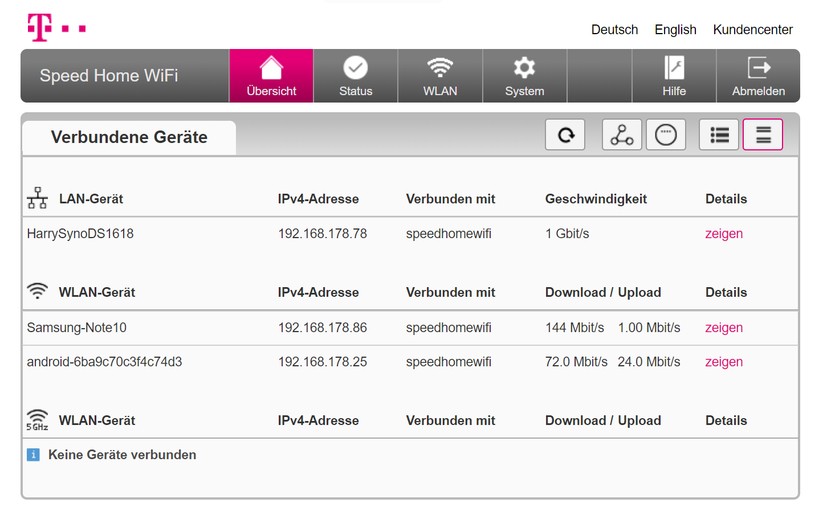Go to WLAN settings tab
The height and width of the screenshot is (515, 823).
[x=440, y=76]
